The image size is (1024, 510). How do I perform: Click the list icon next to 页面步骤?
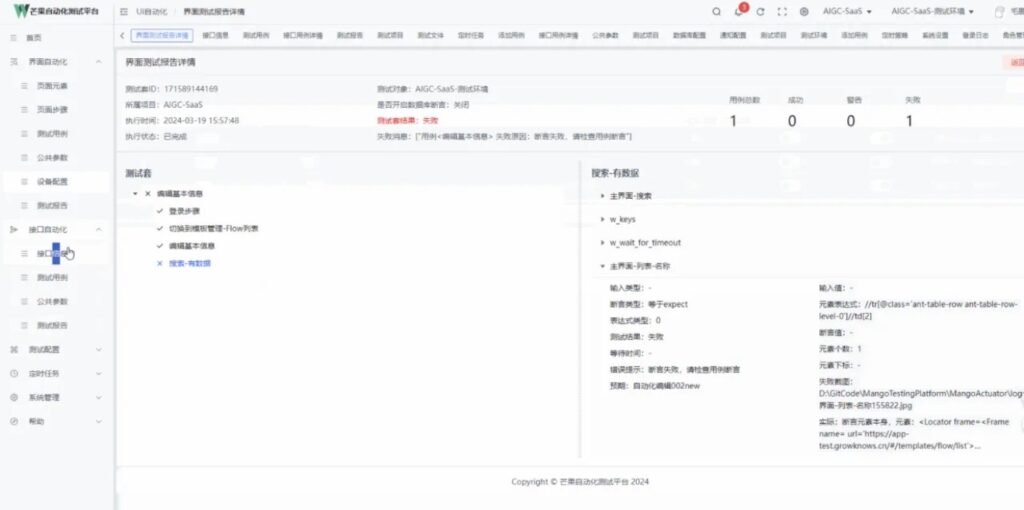pos(24,110)
